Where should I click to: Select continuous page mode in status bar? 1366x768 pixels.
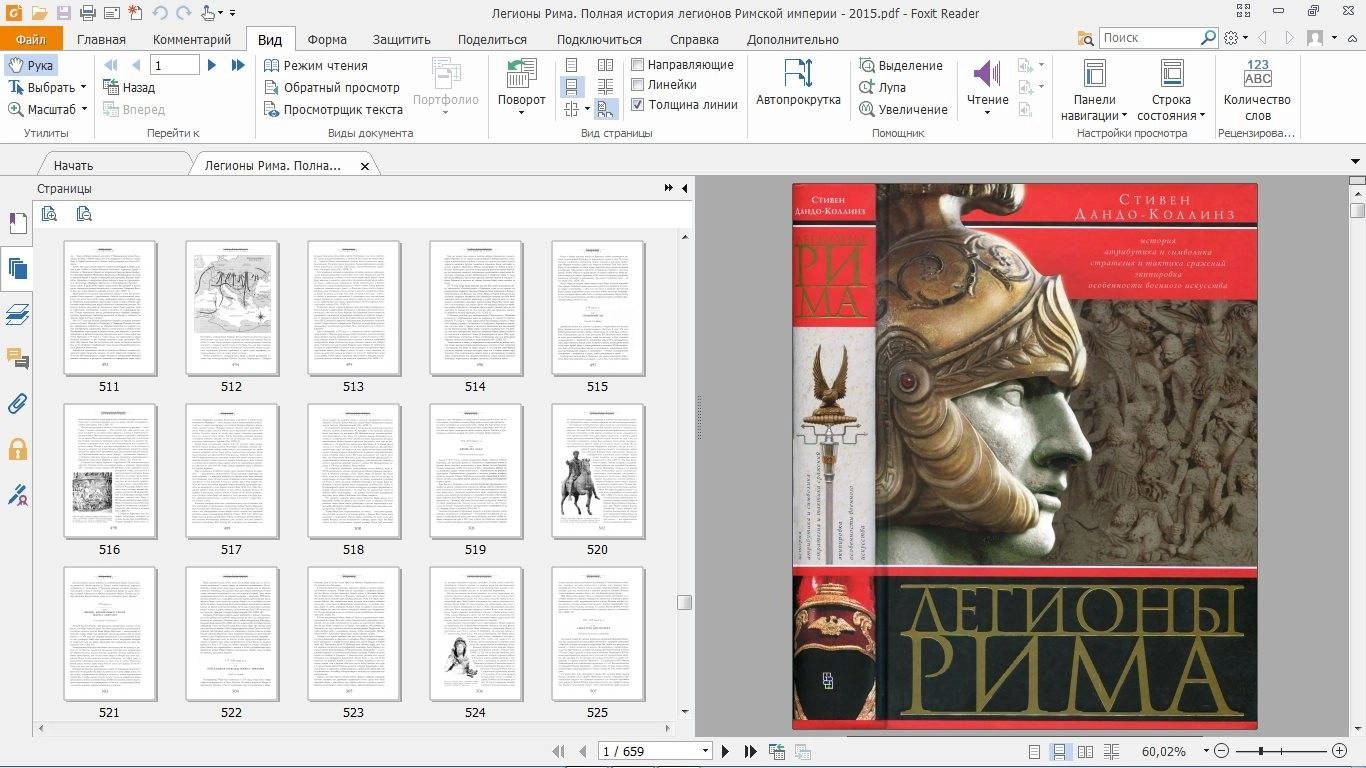[x=1060, y=751]
